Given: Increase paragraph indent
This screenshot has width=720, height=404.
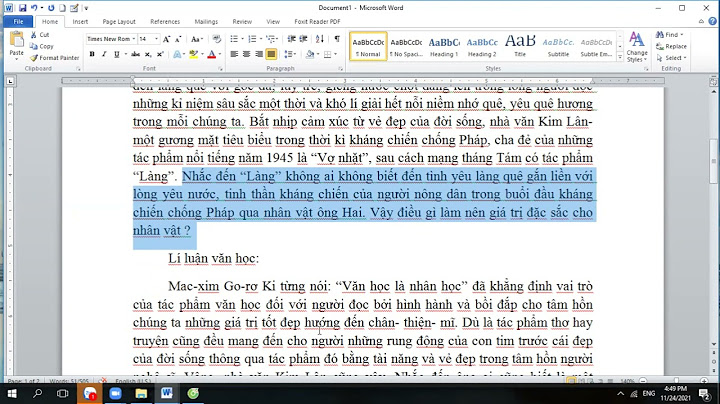Looking at the screenshot, I should (303, 39).
